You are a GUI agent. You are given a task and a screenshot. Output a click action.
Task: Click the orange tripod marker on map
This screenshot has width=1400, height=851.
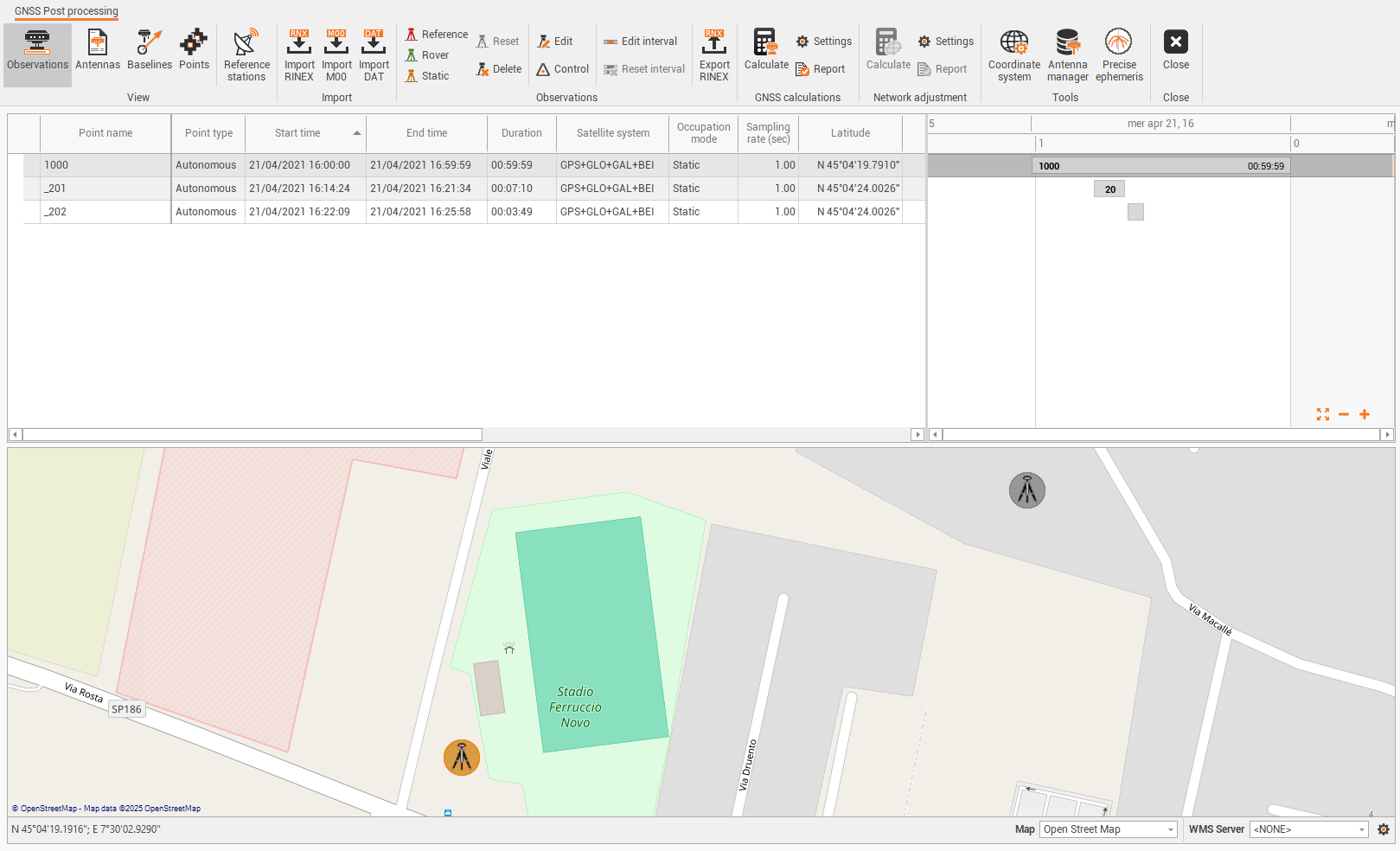[x=462, y=758]
